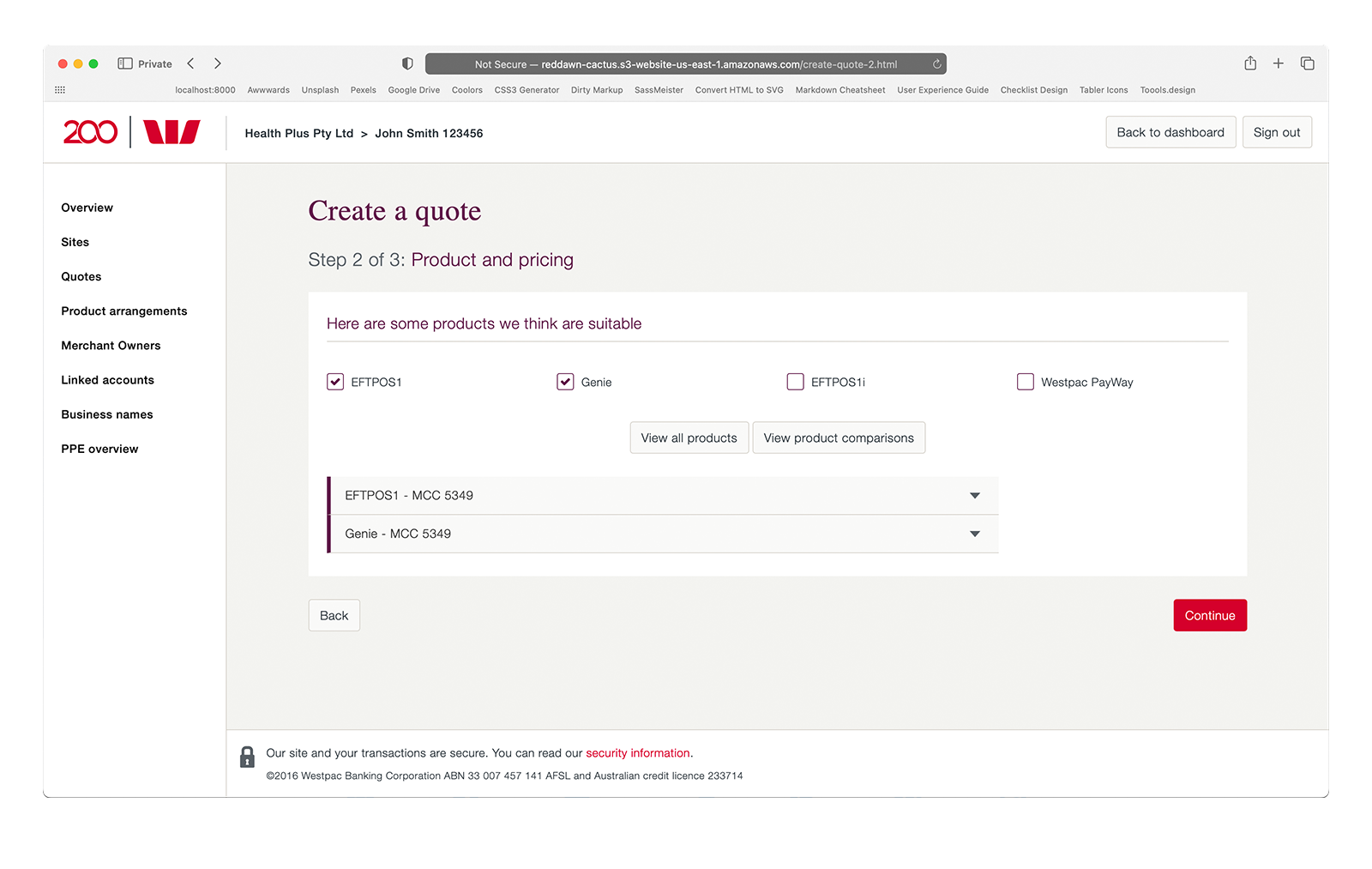Open the security information link
This screenshot has height=869, width=1372.
pyautogui.click(x=637, y=753)
